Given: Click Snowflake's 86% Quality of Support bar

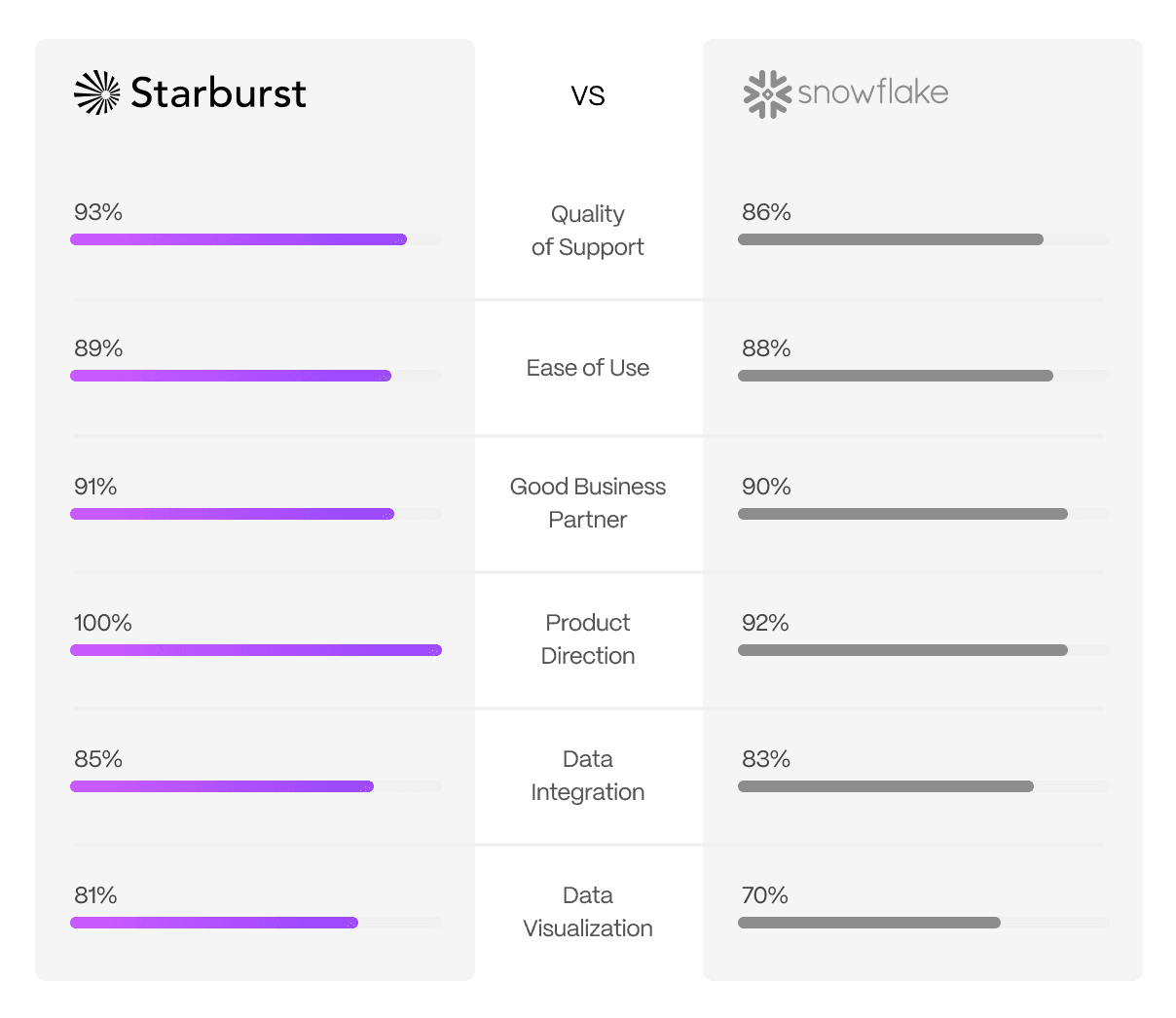Looking at the screenshot, I should [890, 239].
